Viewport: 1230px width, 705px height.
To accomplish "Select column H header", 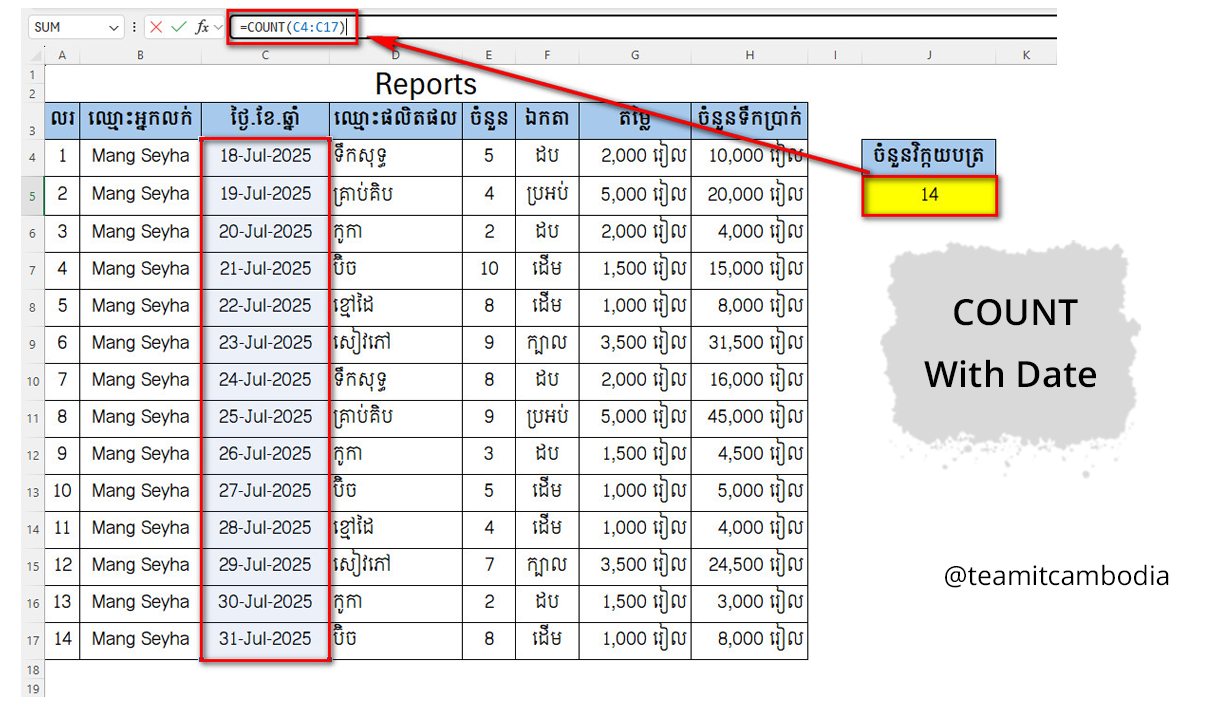I will pos(749,56).
